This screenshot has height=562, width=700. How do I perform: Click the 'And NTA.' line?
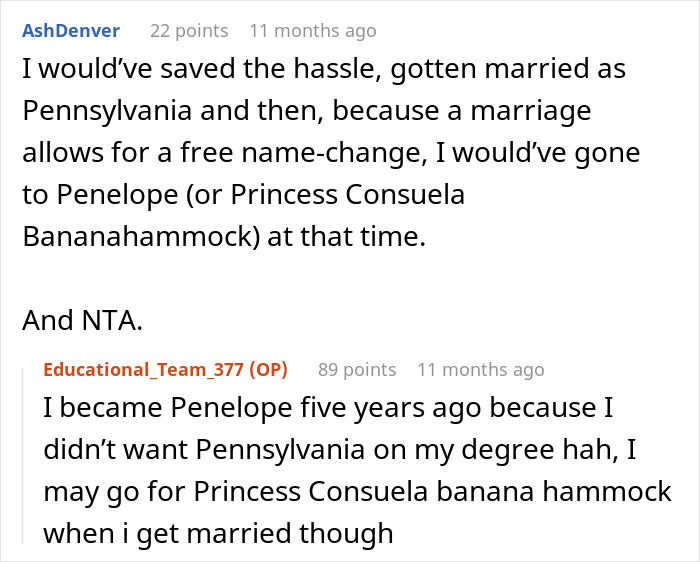click(82, 319)
